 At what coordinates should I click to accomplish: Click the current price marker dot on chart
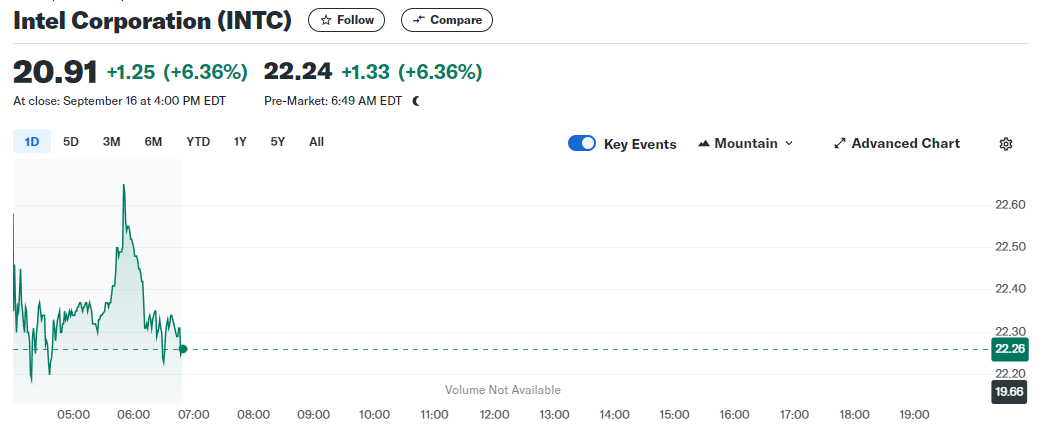(183, 349)
